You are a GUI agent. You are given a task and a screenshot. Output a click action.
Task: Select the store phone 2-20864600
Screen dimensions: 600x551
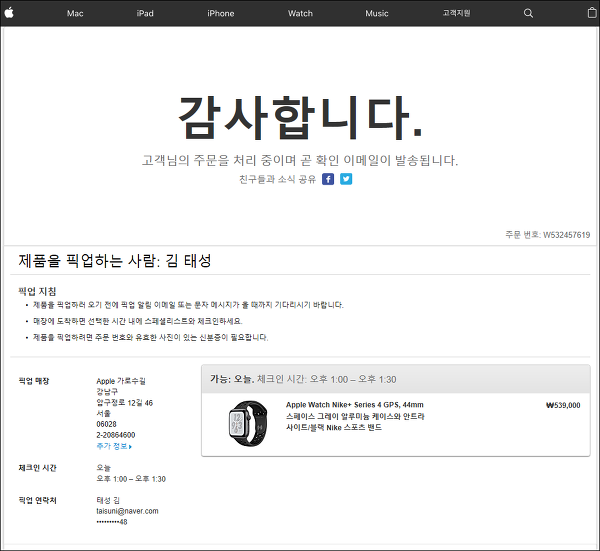click(116, 435)
